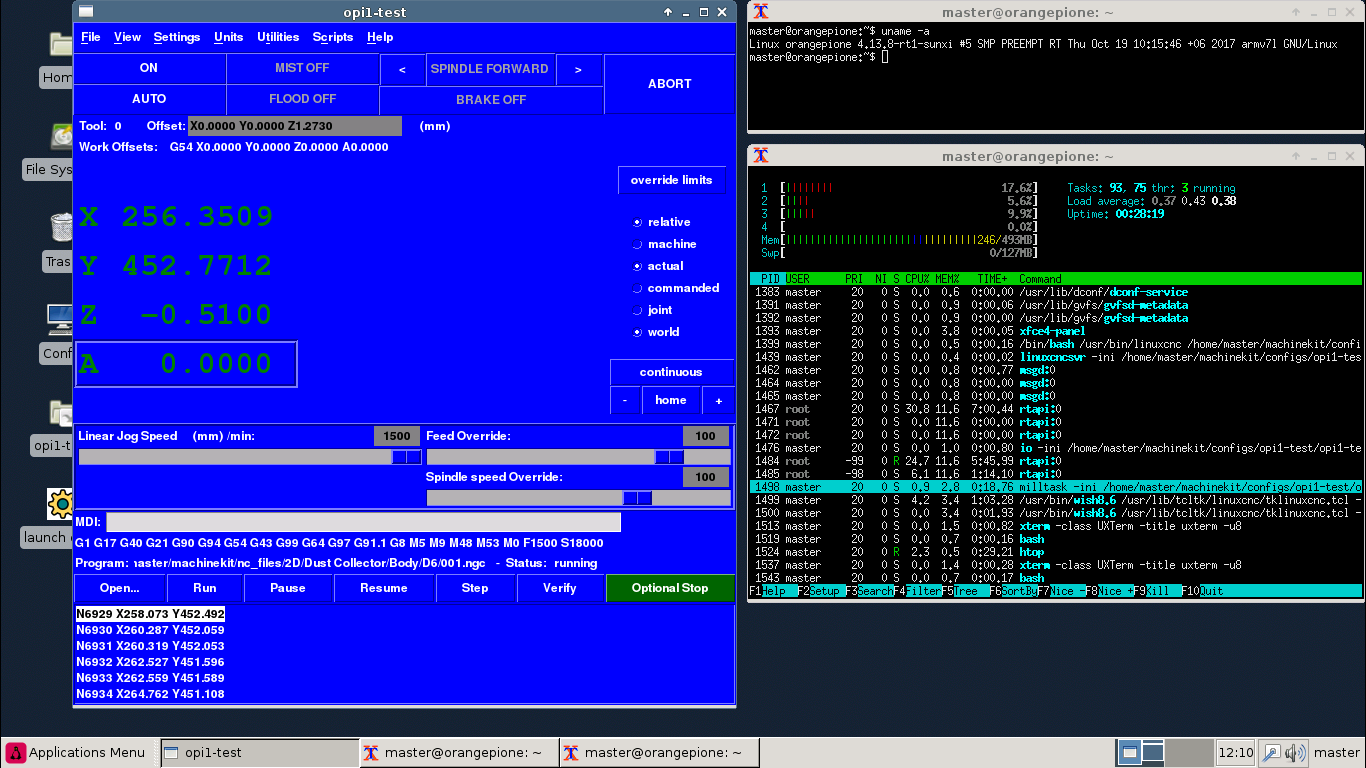This screenshot has width=1366, height=768.
Task: Click the magnifier tray icon
Action: click(x=1271, y=752)
